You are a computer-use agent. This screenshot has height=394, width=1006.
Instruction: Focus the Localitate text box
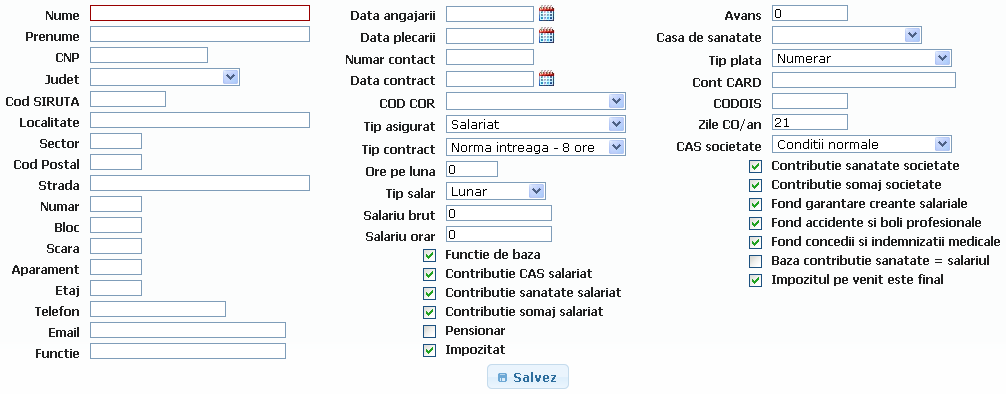coord(200,120)
